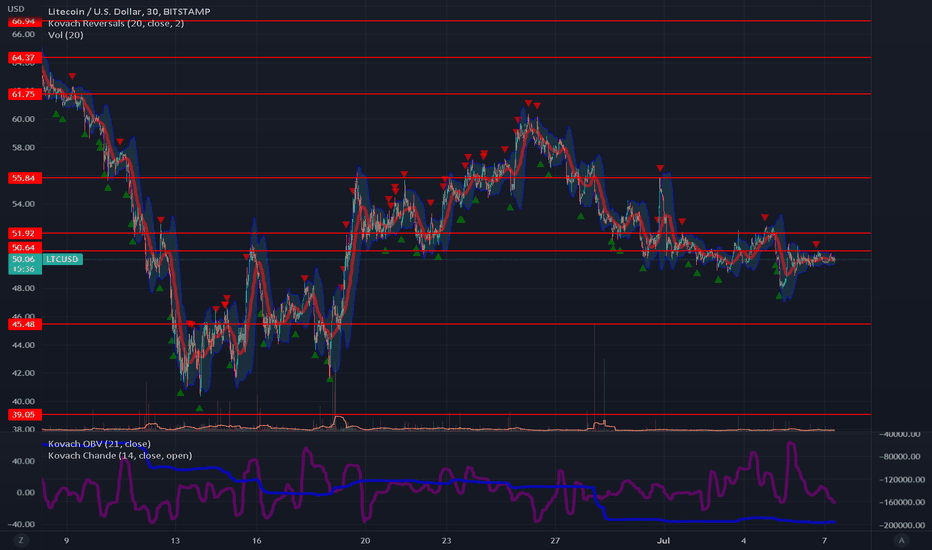Viewport: 932px width, 550px height.
Task: Click the current price 50.06 label
Action: coord(24,259)
